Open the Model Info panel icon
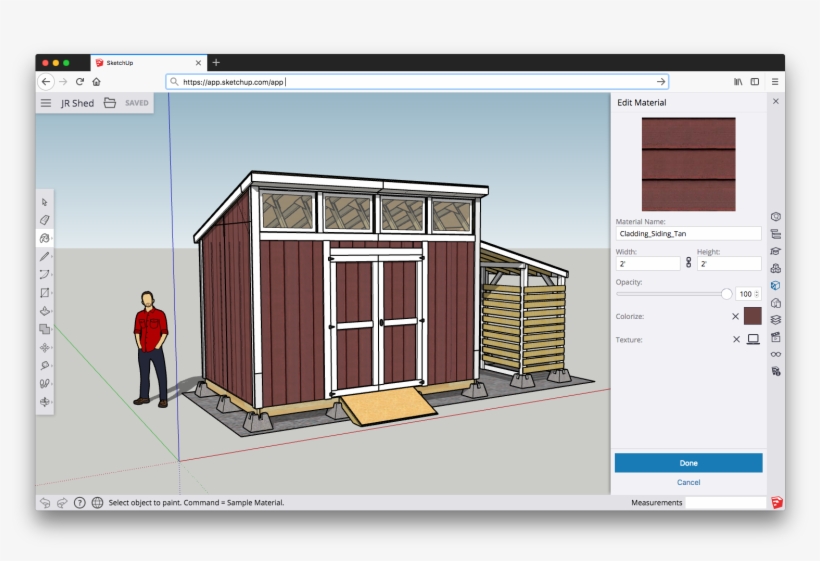 tap(776, 372)
